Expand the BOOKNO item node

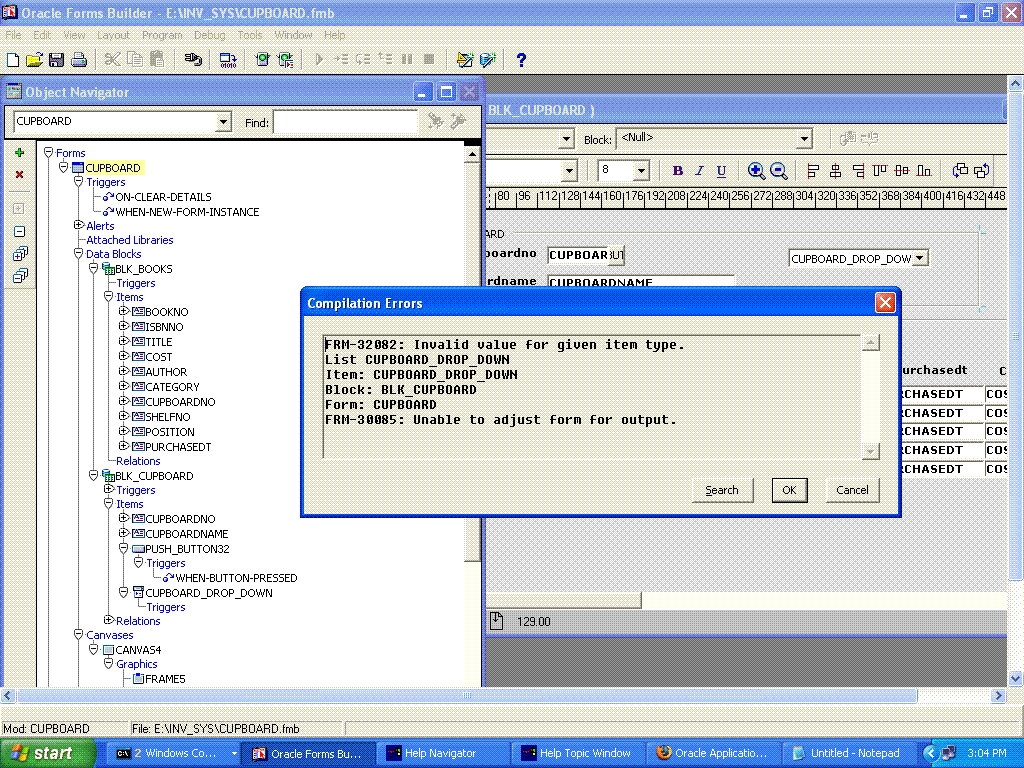(x=123, y=312)
